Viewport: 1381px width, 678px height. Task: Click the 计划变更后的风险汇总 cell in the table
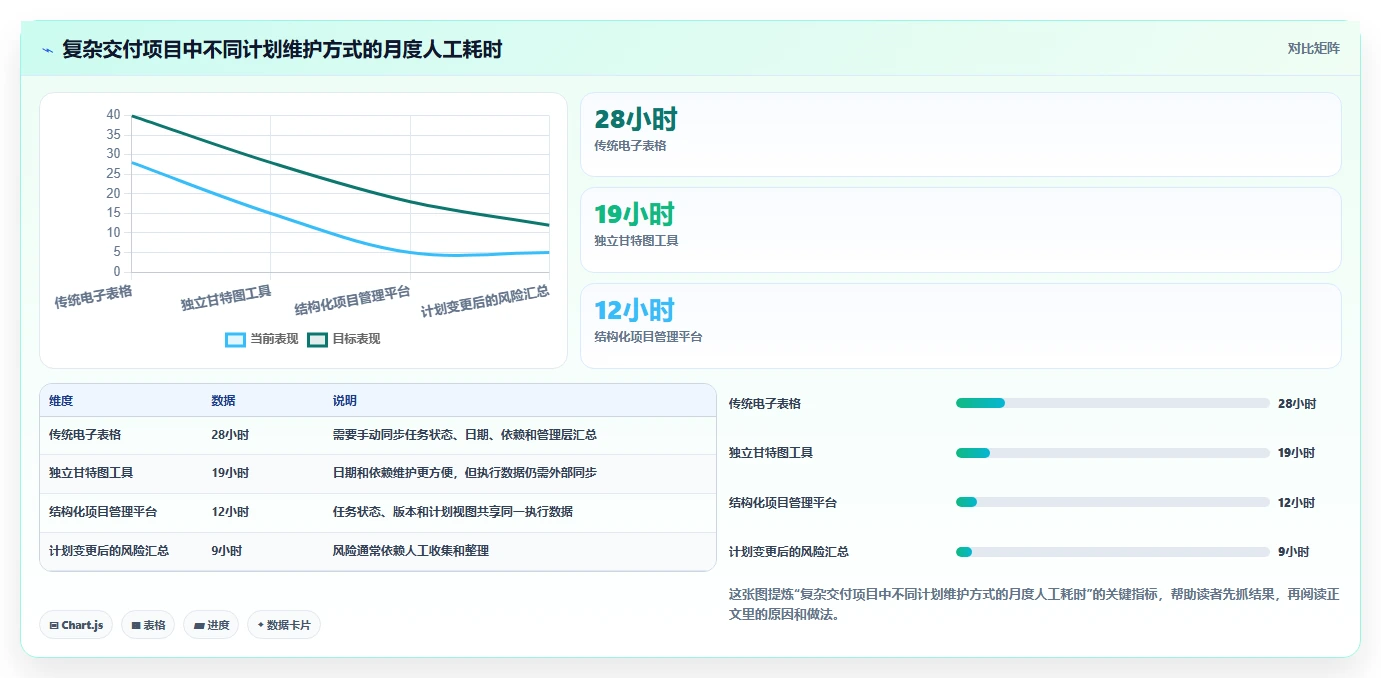tap(109, 551)
